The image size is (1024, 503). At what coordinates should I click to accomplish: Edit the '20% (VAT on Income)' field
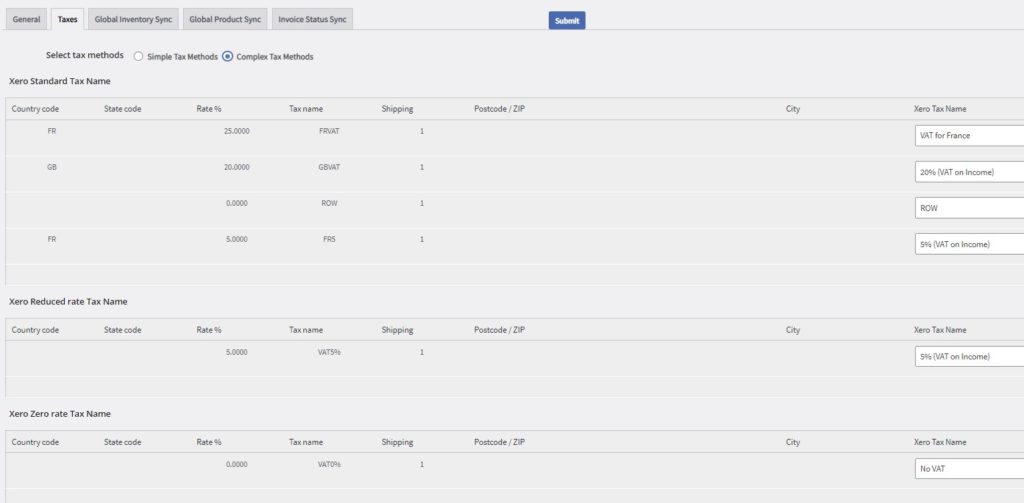point(969,172)
